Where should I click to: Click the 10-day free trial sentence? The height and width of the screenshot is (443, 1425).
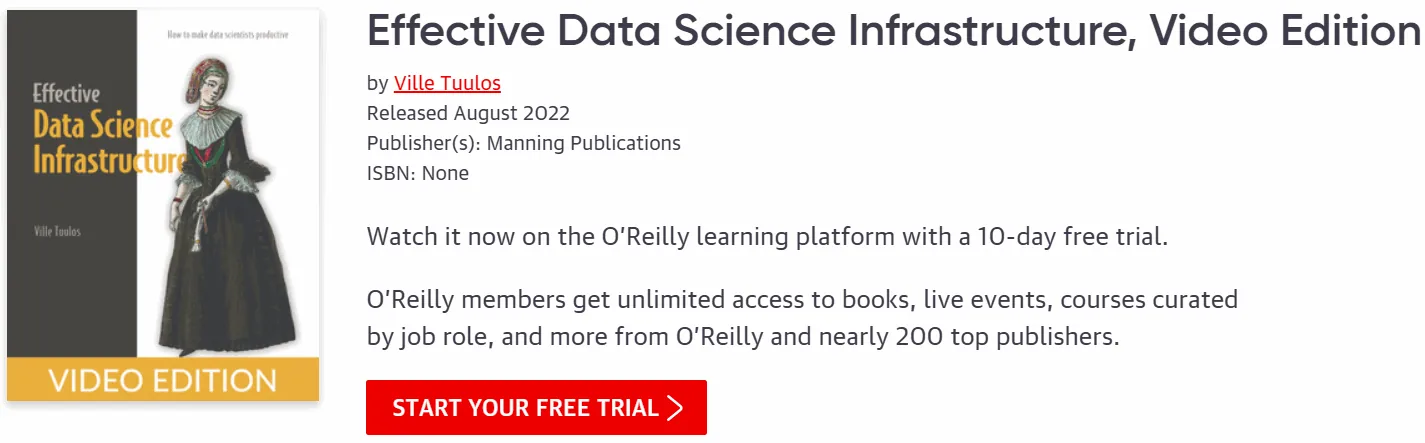[768, 238]
